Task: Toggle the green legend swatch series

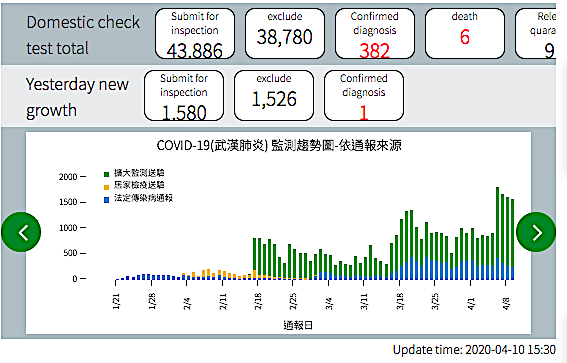Action: (x=106, y=174)
